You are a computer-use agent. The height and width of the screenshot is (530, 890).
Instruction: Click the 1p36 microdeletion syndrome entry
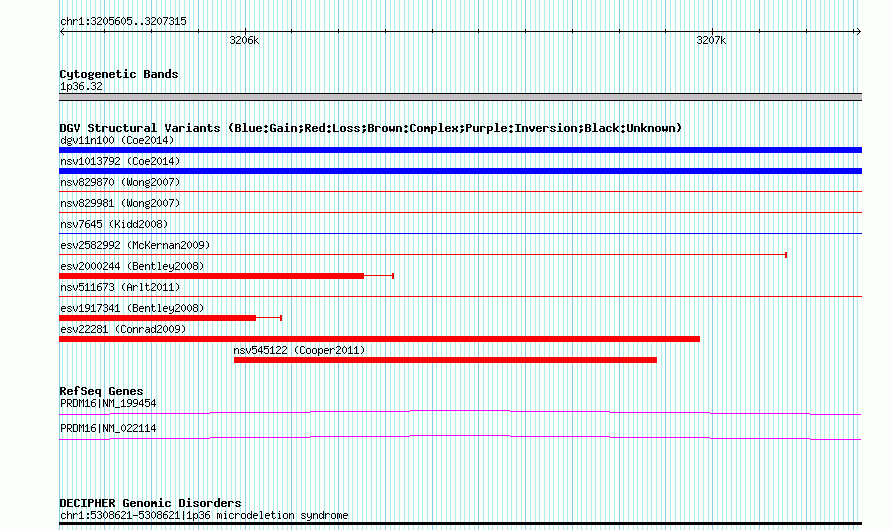[x=204, y=515]
